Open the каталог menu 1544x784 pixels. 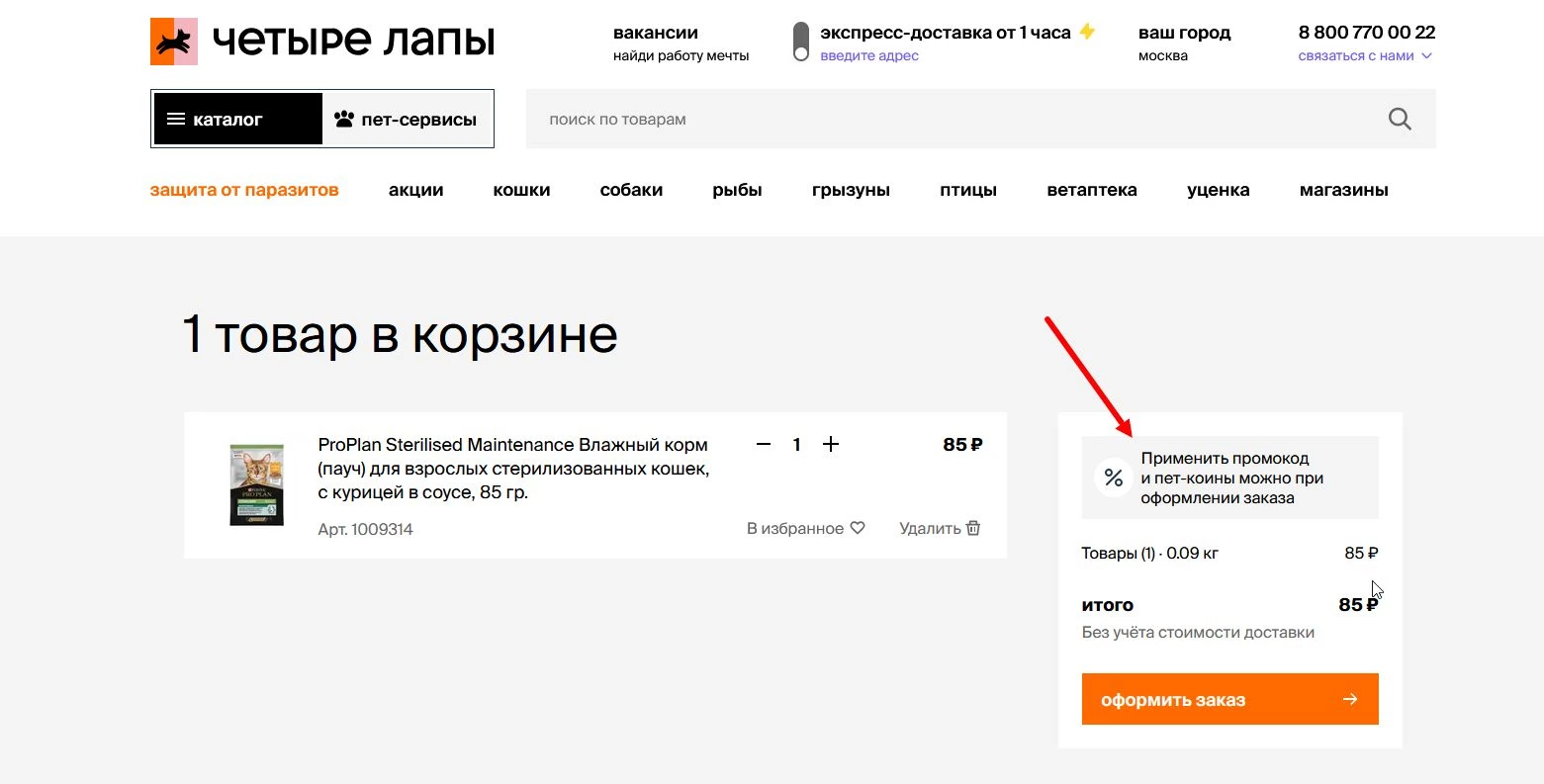coord(236,118)
